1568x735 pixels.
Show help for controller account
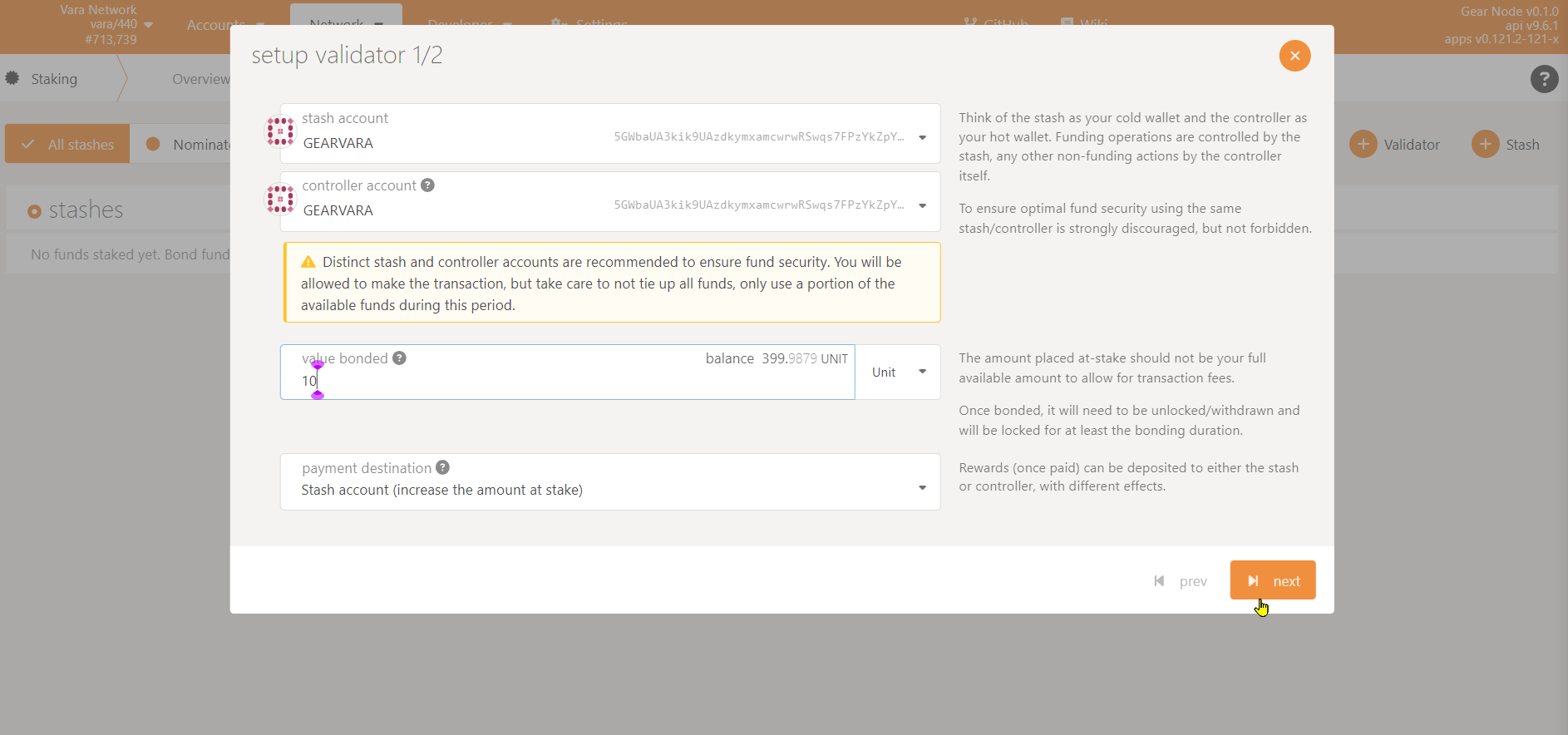click(x=427, y=185)
